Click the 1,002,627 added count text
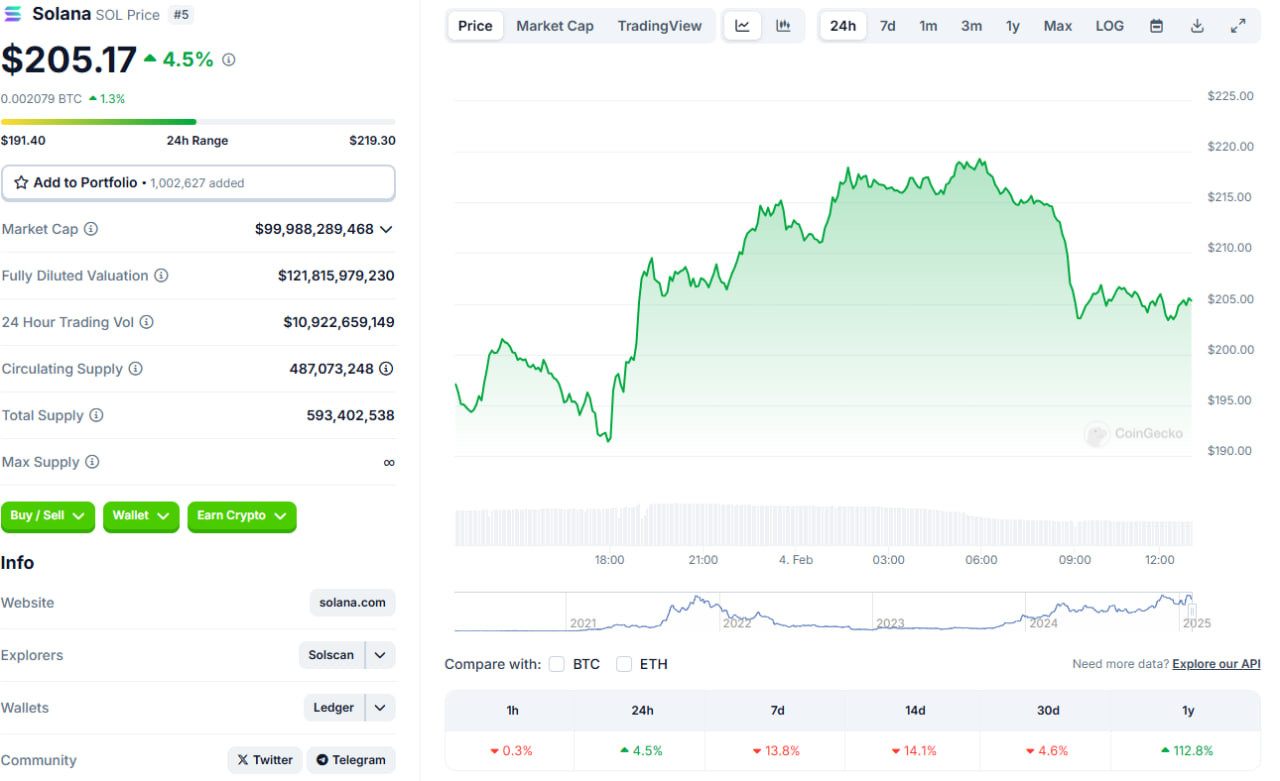This screenshot has height=781, width=1280. [197, 183]
